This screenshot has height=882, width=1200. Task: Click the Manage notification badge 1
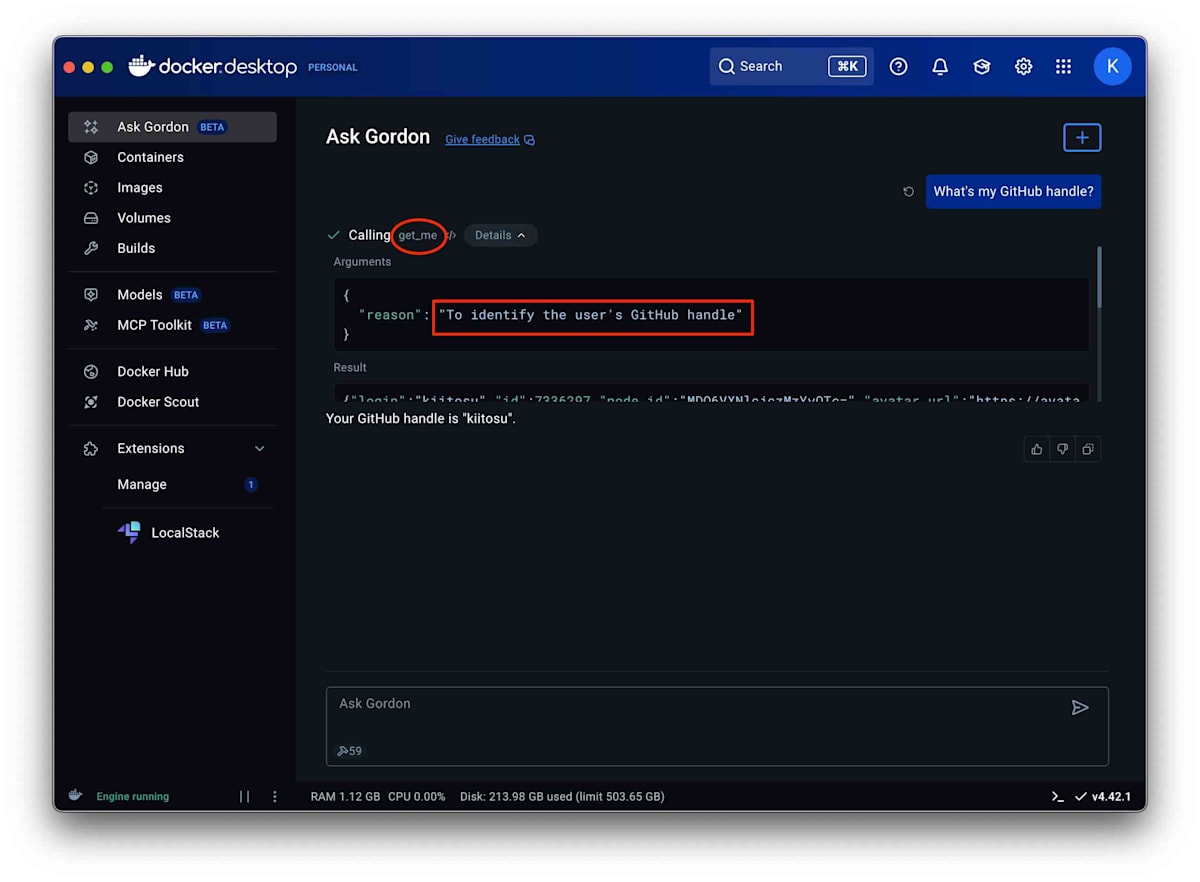[x=251, y=485]
